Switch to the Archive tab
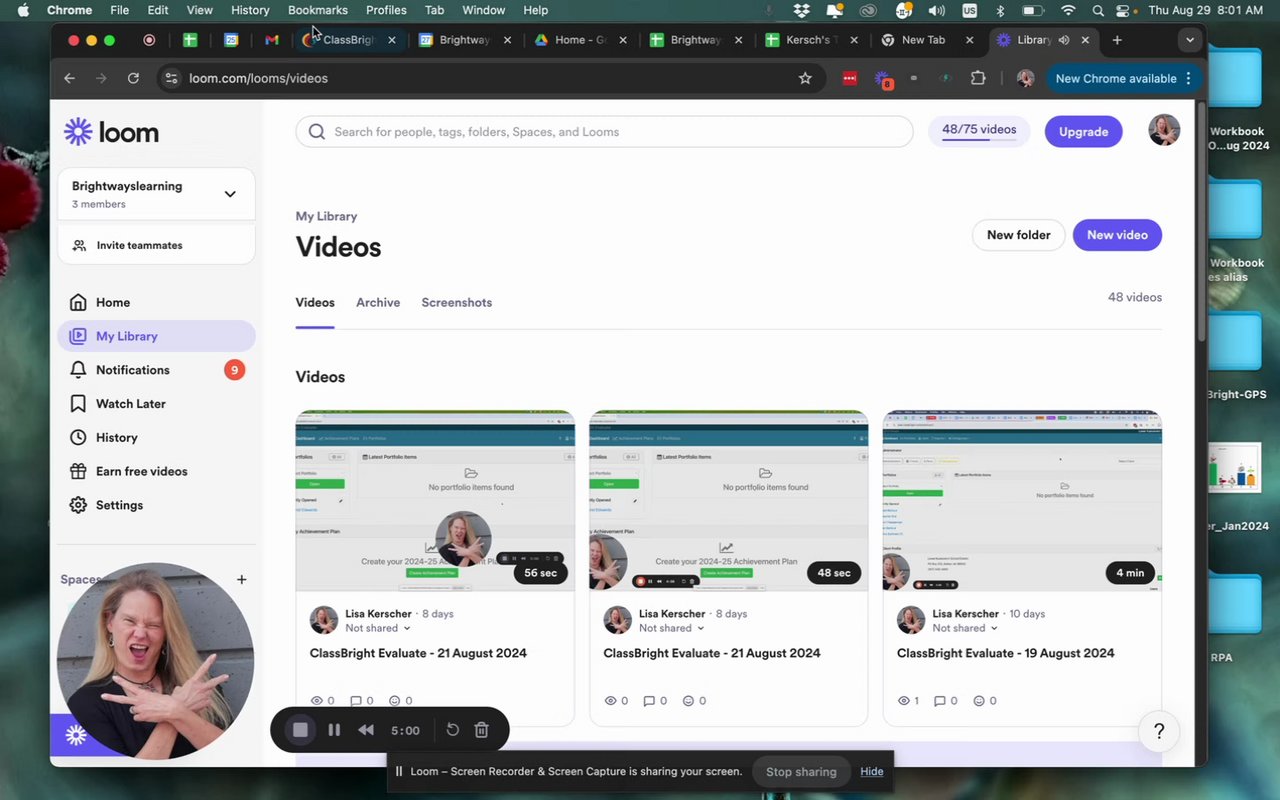 [378, 302]
